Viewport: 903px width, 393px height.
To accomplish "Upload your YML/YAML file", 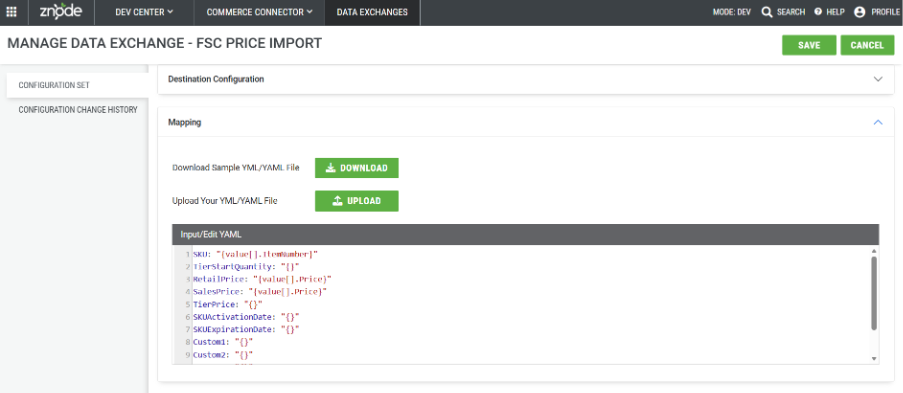I will point(356,201).
